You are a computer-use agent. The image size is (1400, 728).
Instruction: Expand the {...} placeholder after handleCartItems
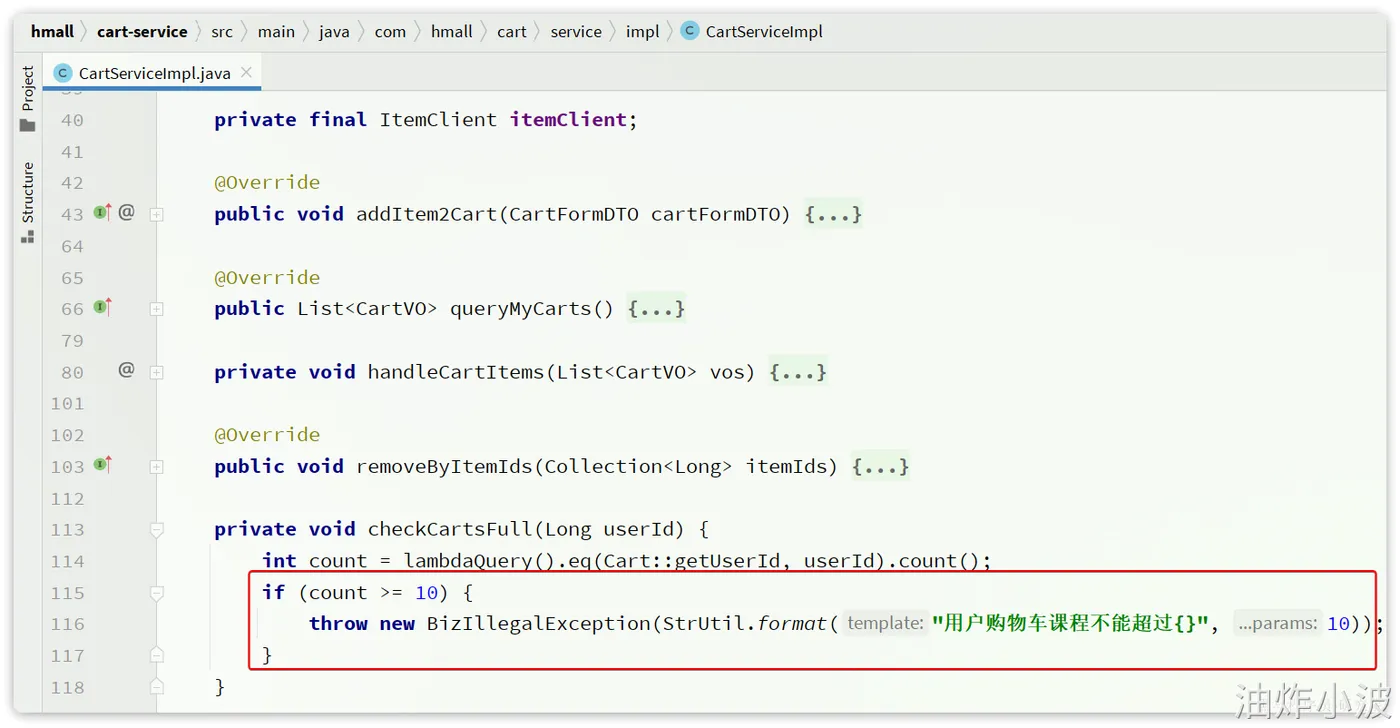(798, 372)
